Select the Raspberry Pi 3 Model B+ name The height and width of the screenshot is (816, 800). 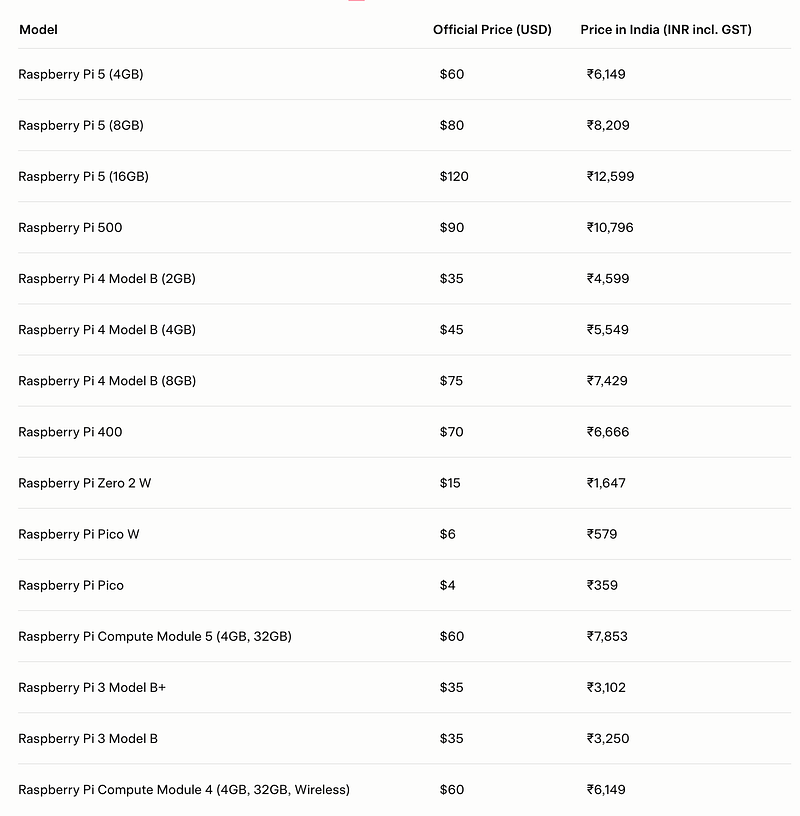coord(92,687)
